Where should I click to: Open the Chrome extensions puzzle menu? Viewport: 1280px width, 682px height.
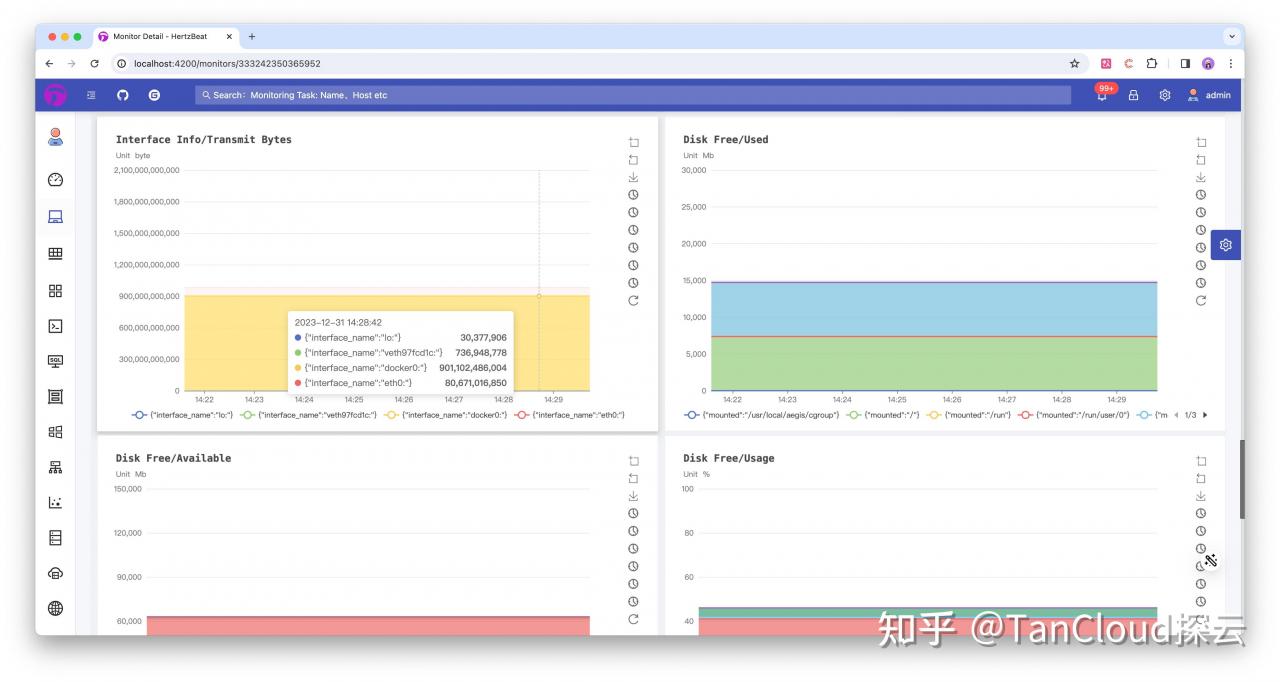point(1152,63)
